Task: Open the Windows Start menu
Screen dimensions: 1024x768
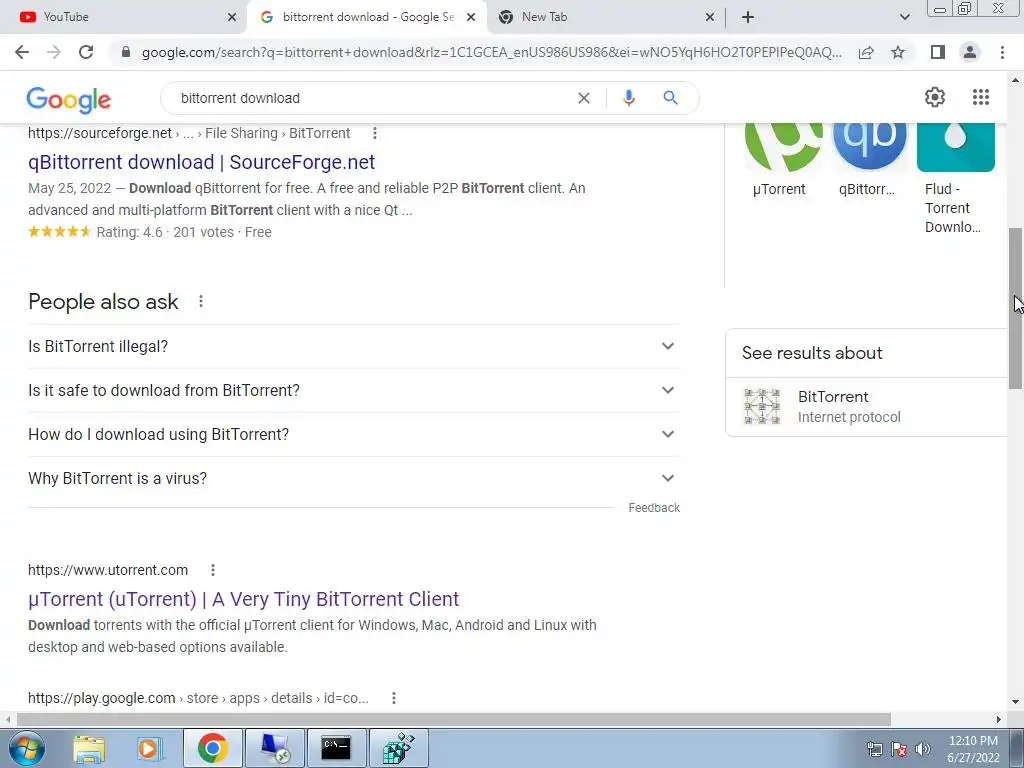Action: pyautogui.click(x=27, y=748)
